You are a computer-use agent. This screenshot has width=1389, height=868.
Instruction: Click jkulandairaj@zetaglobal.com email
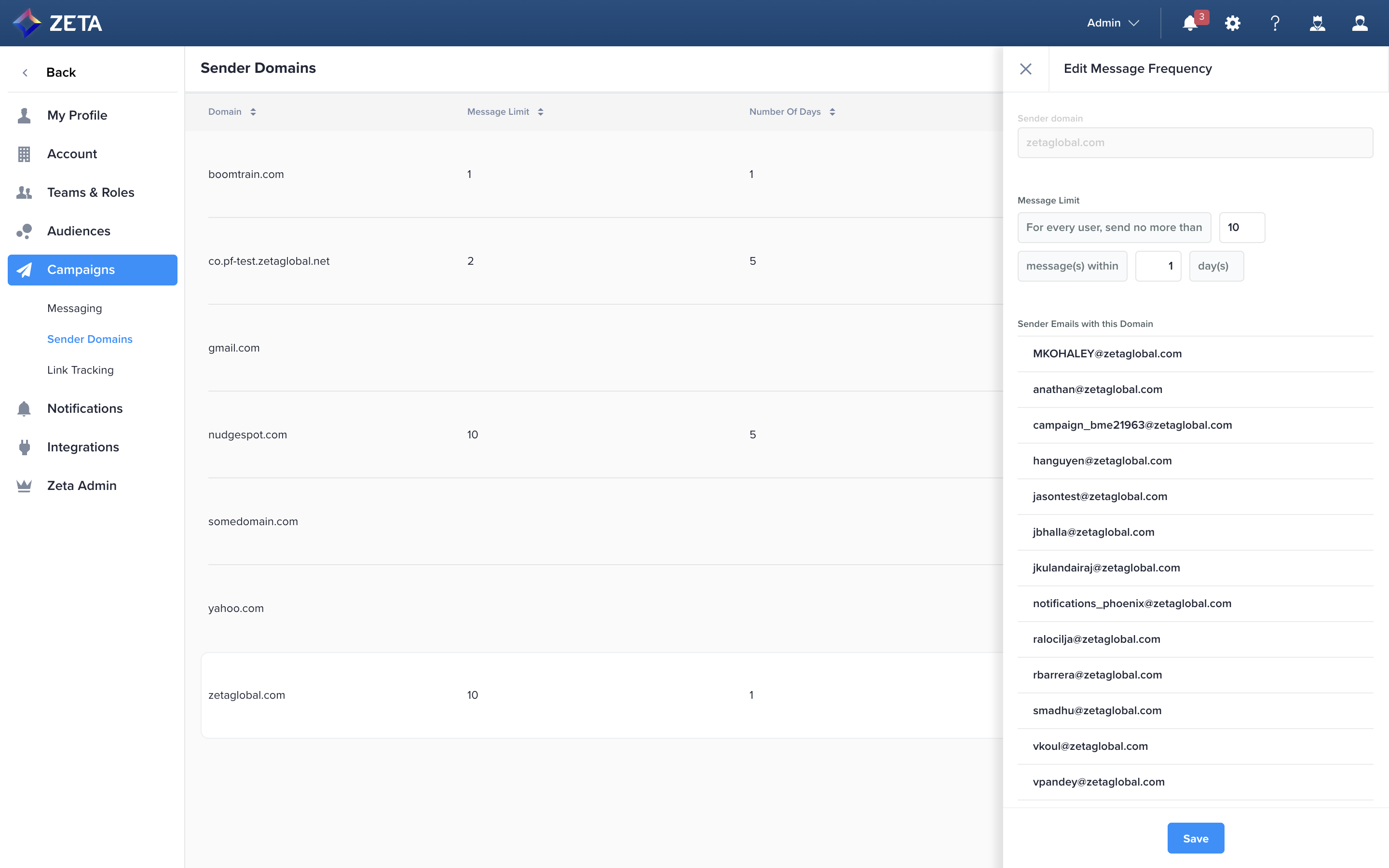coord(1106,568)
